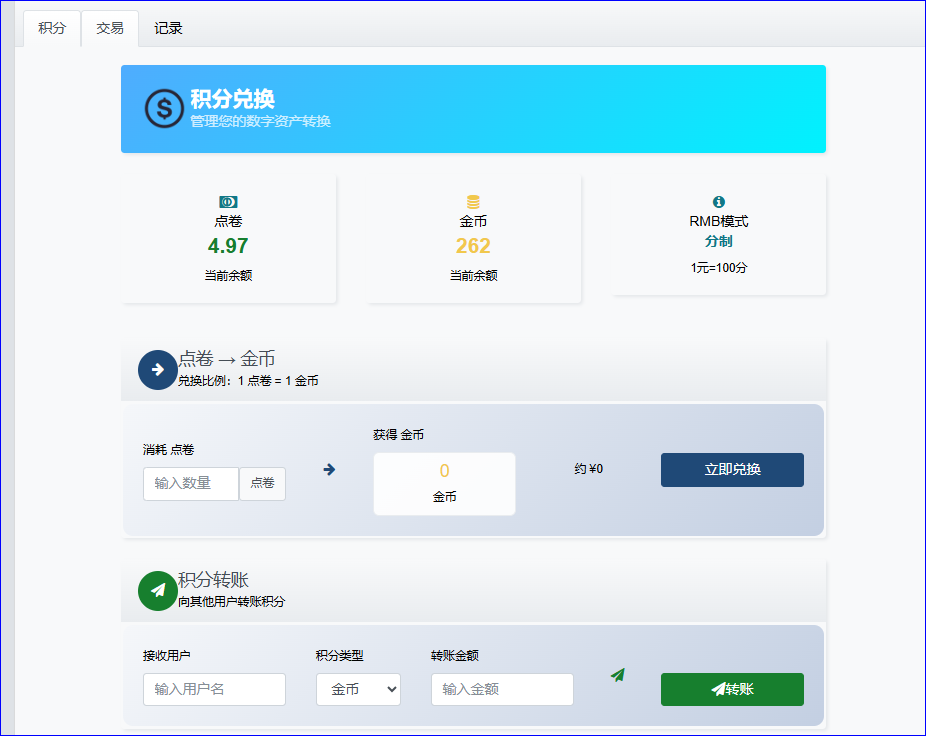Click the gold coin stack icon
This screenshot has height=736, width=926.
point(473,202)
